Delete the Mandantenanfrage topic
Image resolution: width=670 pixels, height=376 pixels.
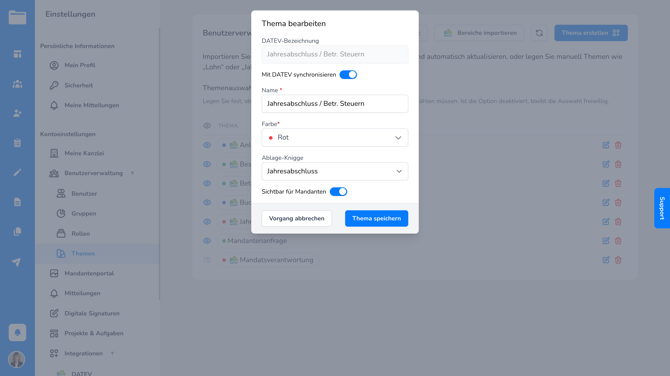tap(618, 241)
